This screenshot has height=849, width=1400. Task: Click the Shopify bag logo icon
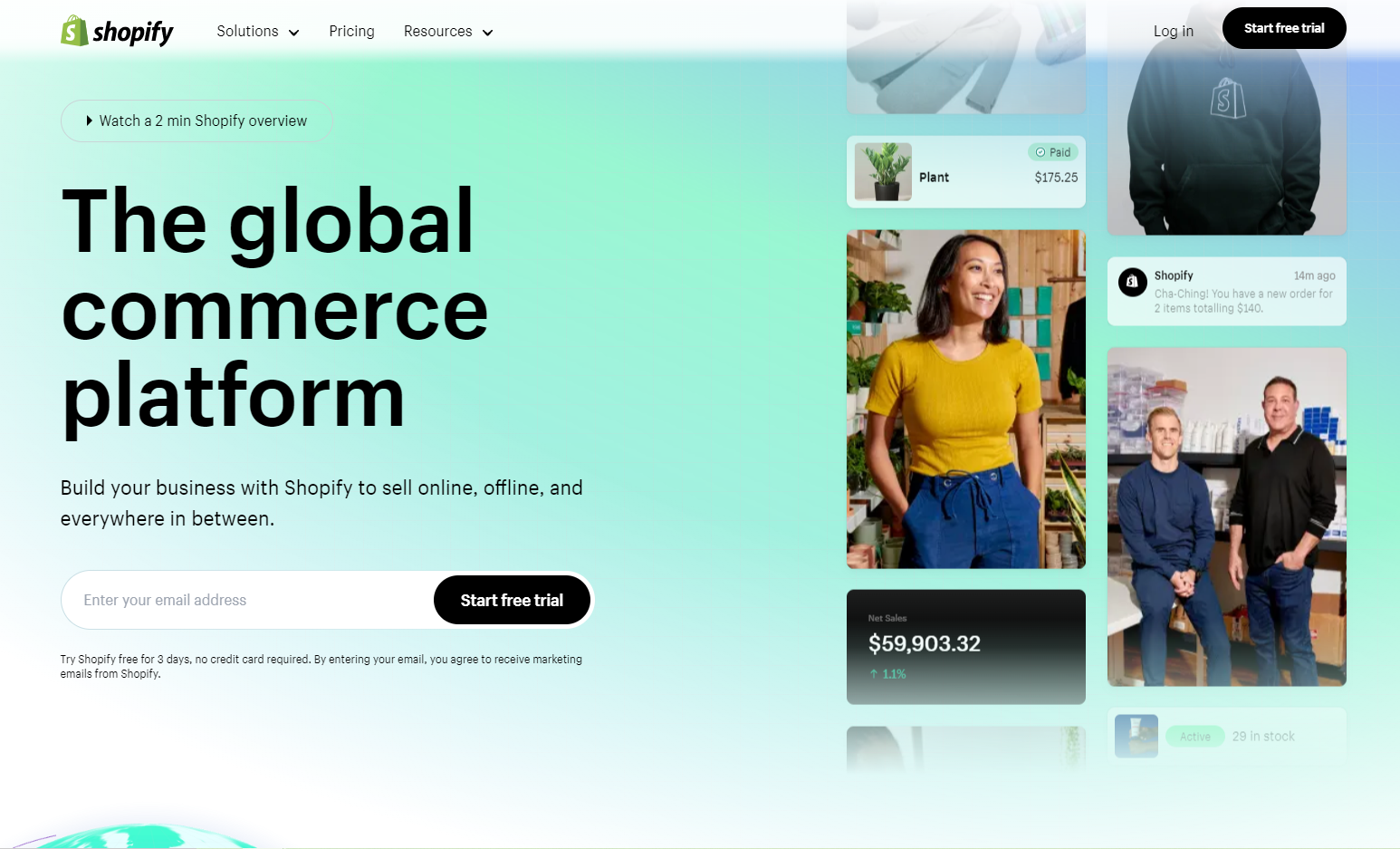[74, 31]
